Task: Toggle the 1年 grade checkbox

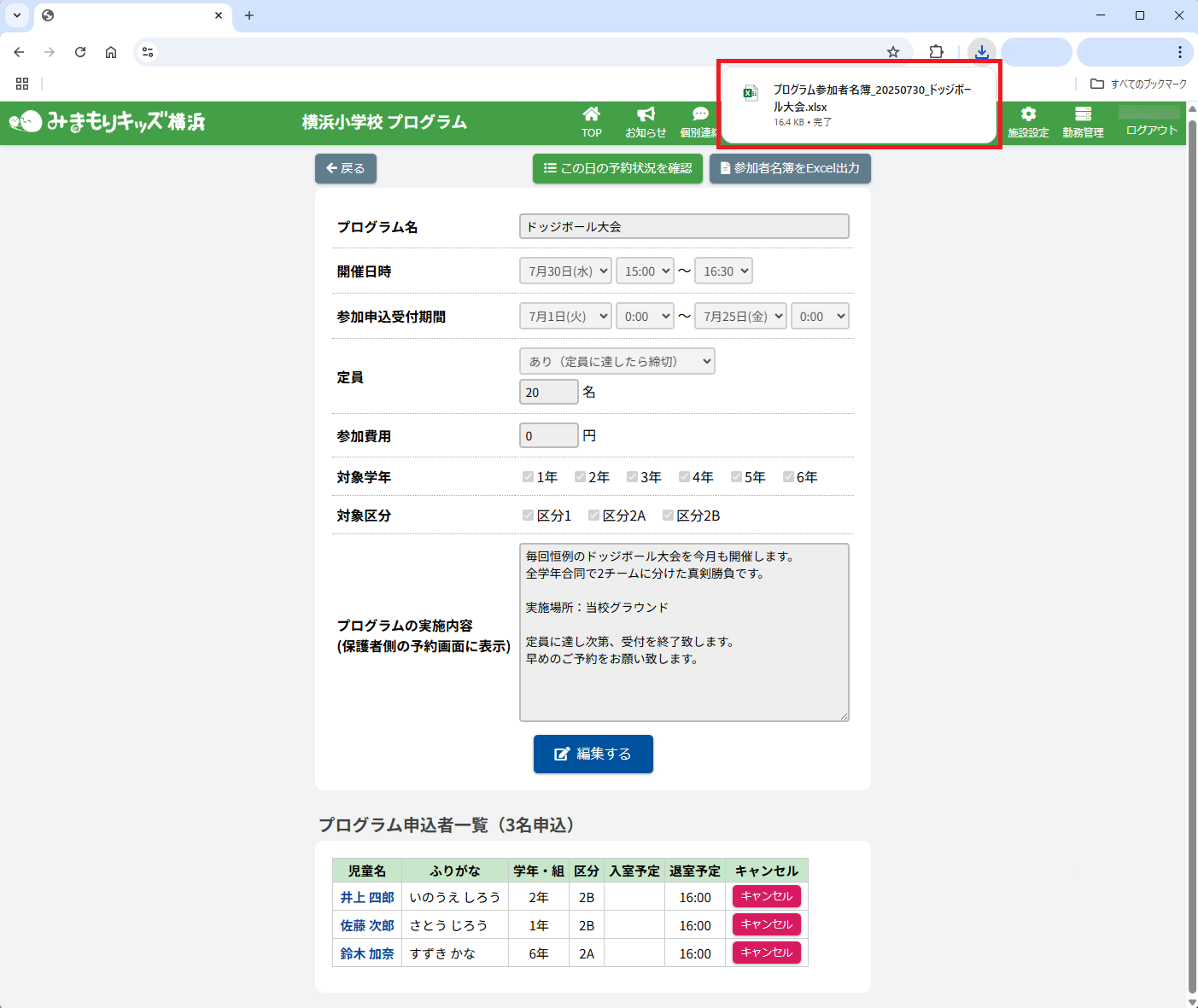Action: click(x=529, y=477)
